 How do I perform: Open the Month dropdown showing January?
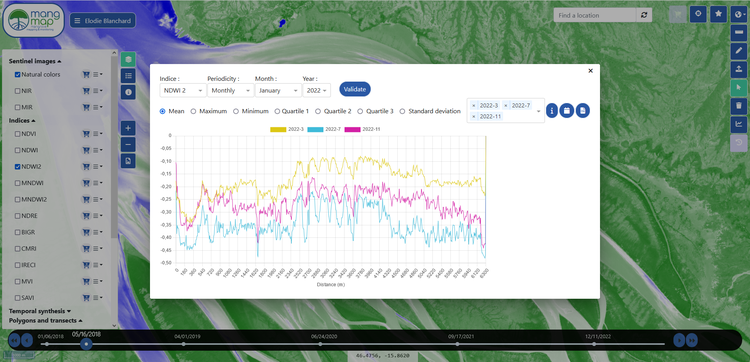[278, 90]
